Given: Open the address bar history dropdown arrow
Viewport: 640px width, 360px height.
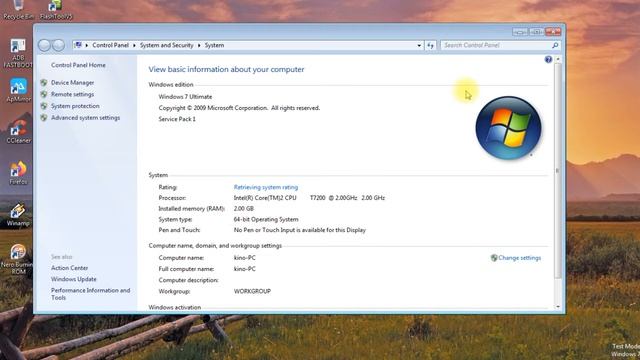Looking at the screenshot, I should 419,45.
